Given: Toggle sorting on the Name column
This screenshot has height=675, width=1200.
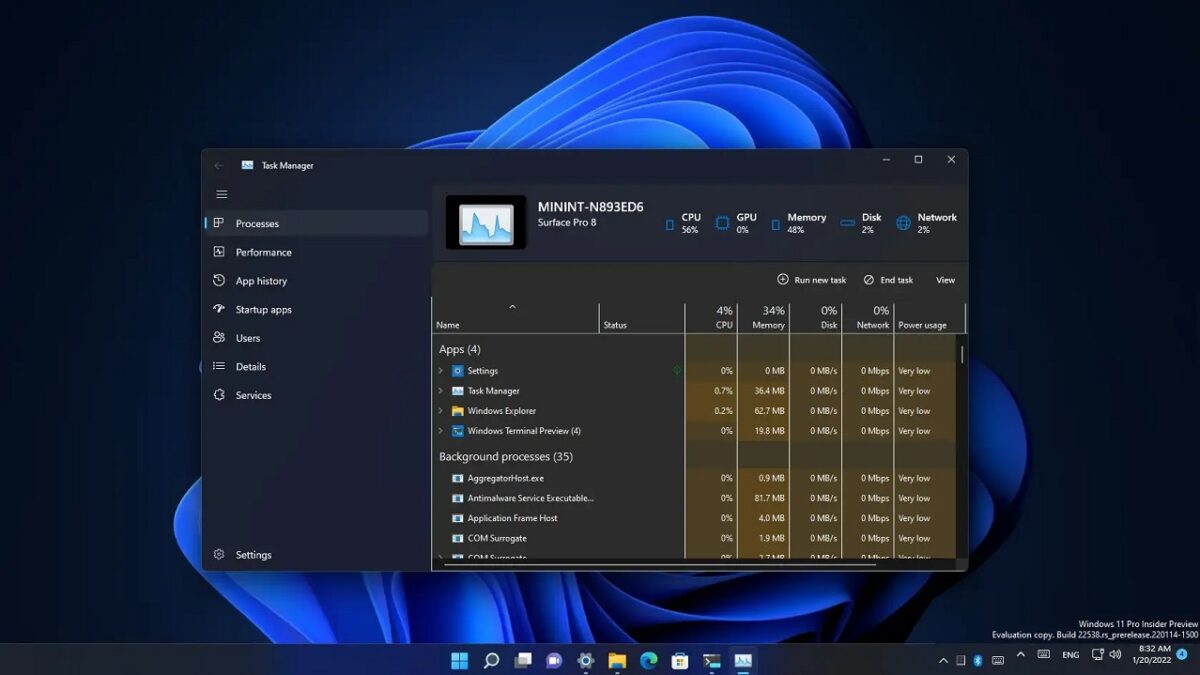Looking at the screenshot, I should click(x=446, y=324).
